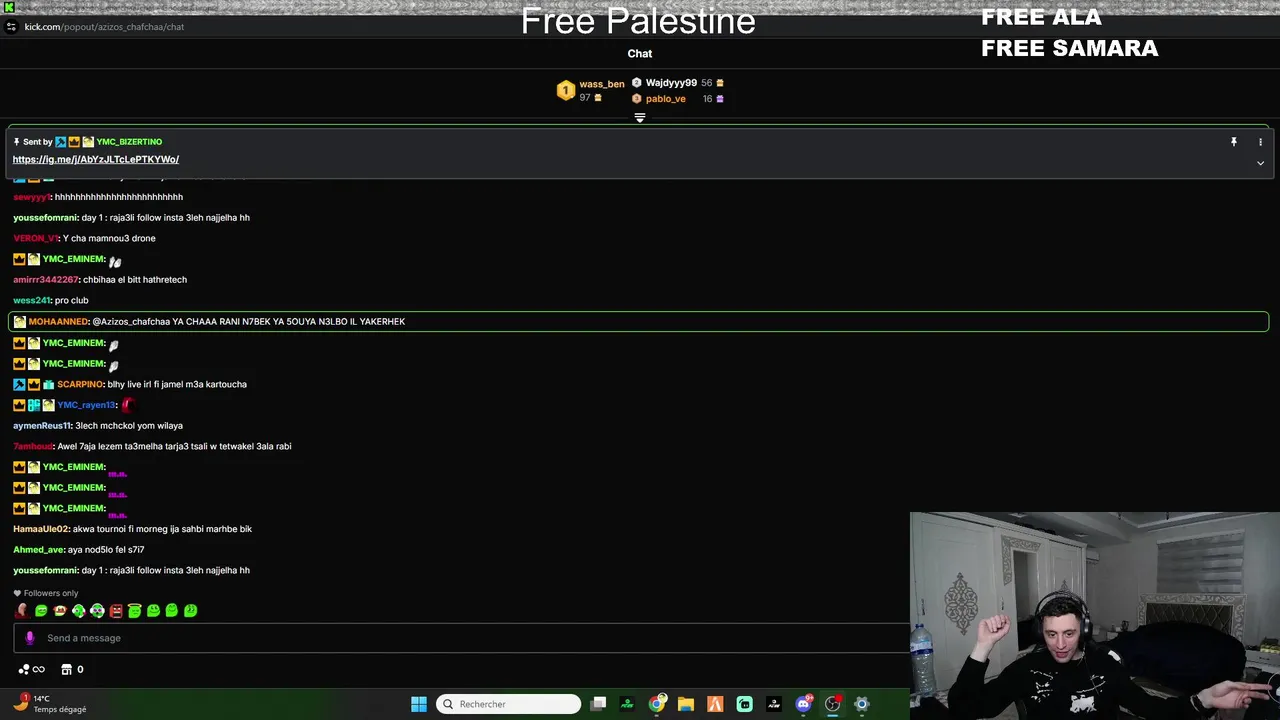Insert the last green emote in row

coord(191,610)
